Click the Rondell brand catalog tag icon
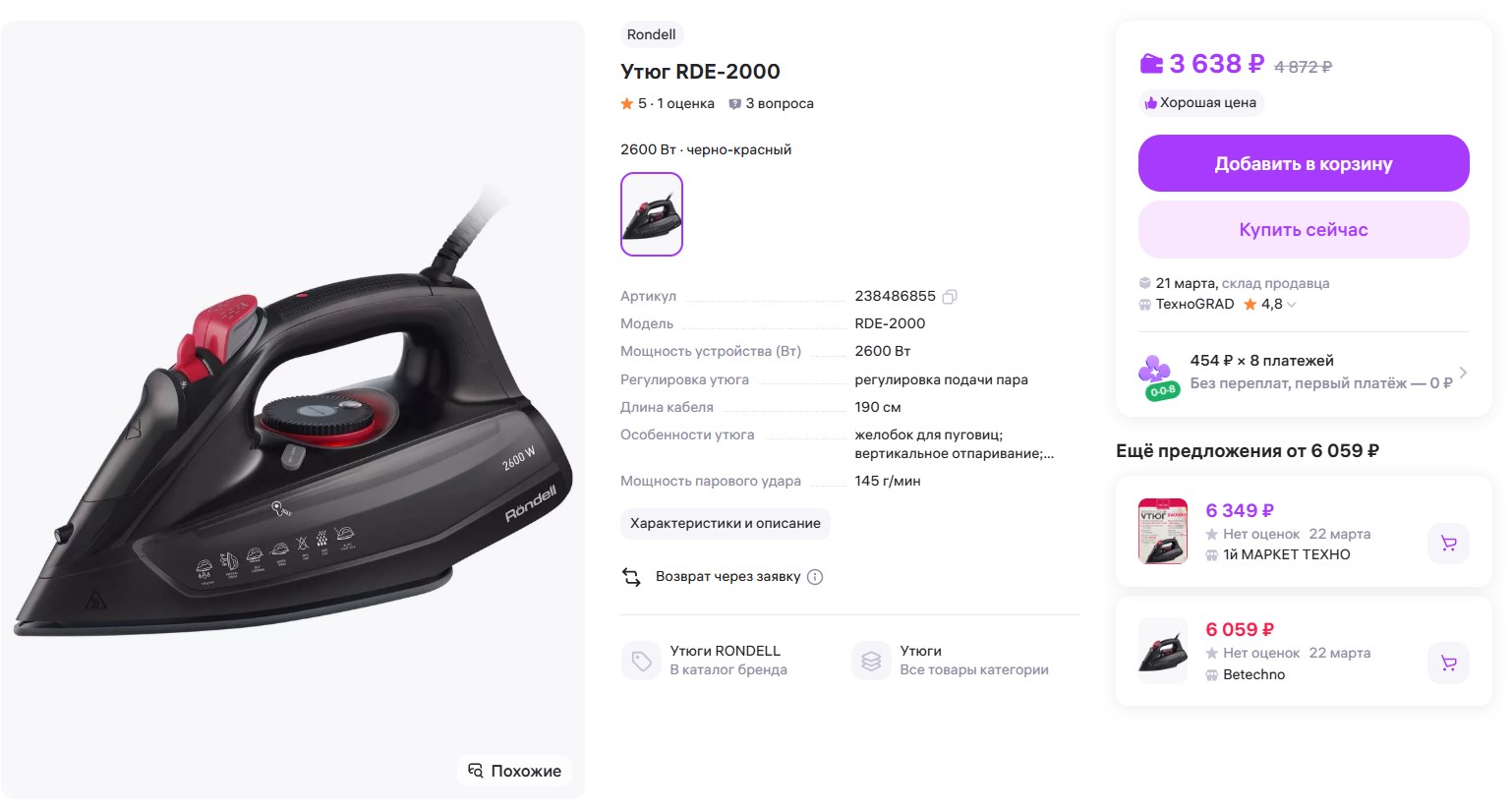 (641, 661)
